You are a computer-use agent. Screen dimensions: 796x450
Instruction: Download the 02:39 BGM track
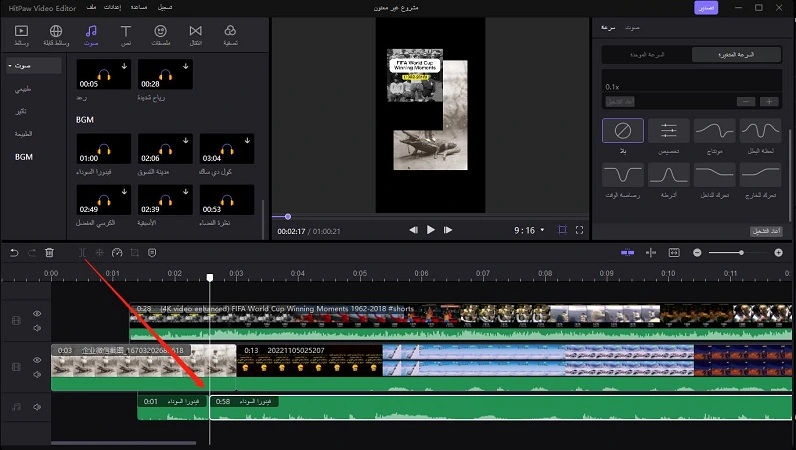[x=186, y=191]
